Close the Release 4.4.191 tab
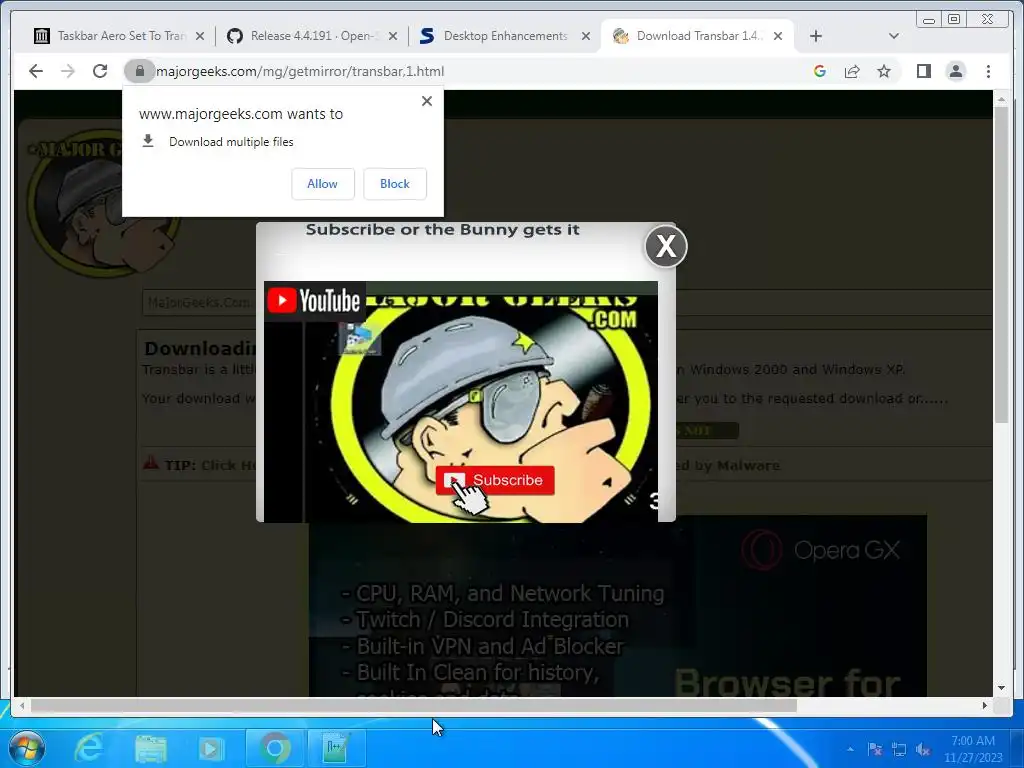Viewport: 1024px width, 768px height. (x=393, y=36)
